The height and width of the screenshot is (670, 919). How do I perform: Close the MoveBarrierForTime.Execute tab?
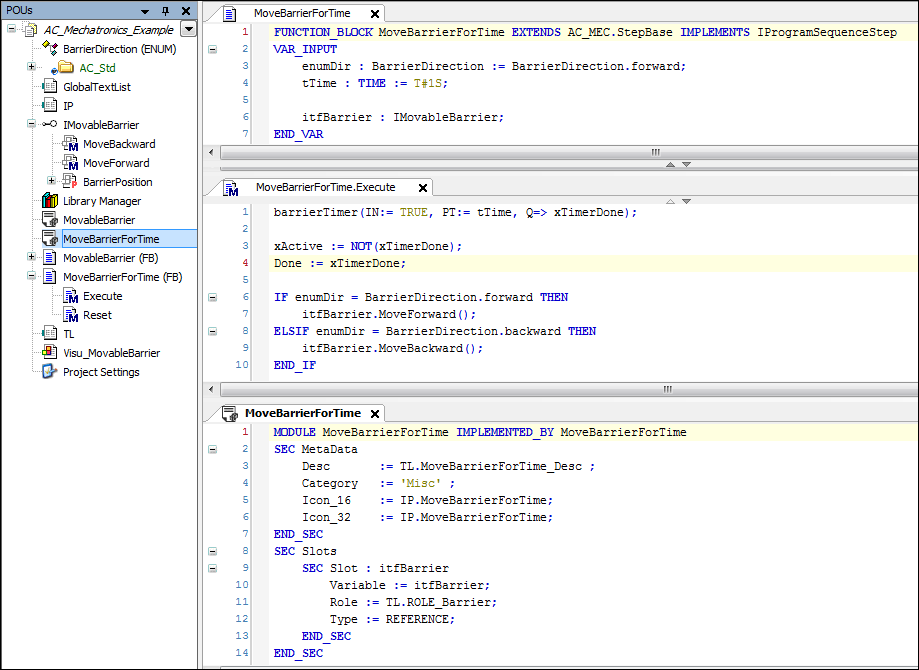(x=423, y=187)
